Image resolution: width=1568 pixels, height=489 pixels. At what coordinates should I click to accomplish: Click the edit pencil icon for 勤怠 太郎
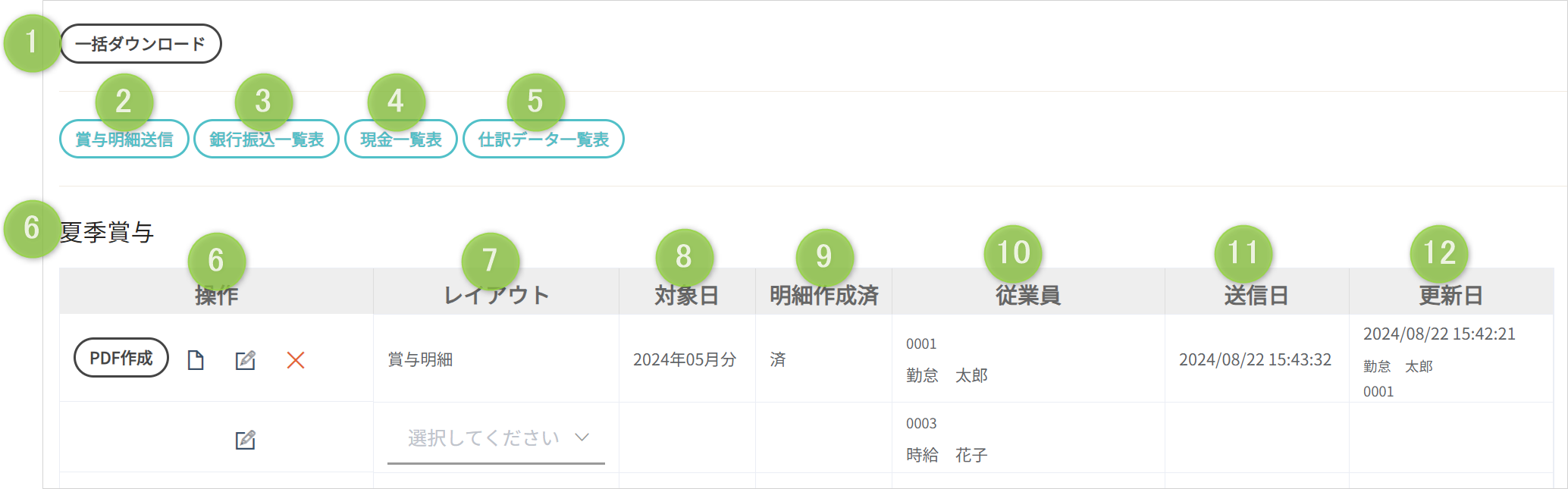click(x=245, y=360)
